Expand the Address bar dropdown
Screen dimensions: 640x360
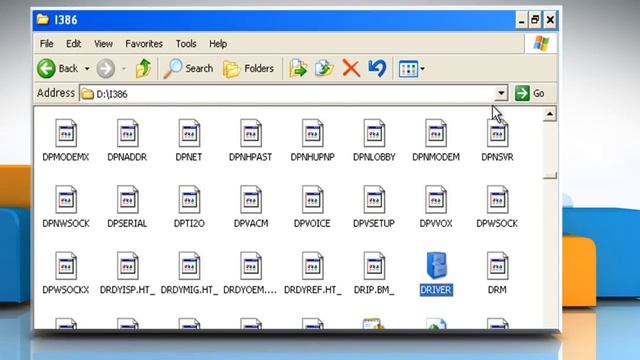pos(501,93)
